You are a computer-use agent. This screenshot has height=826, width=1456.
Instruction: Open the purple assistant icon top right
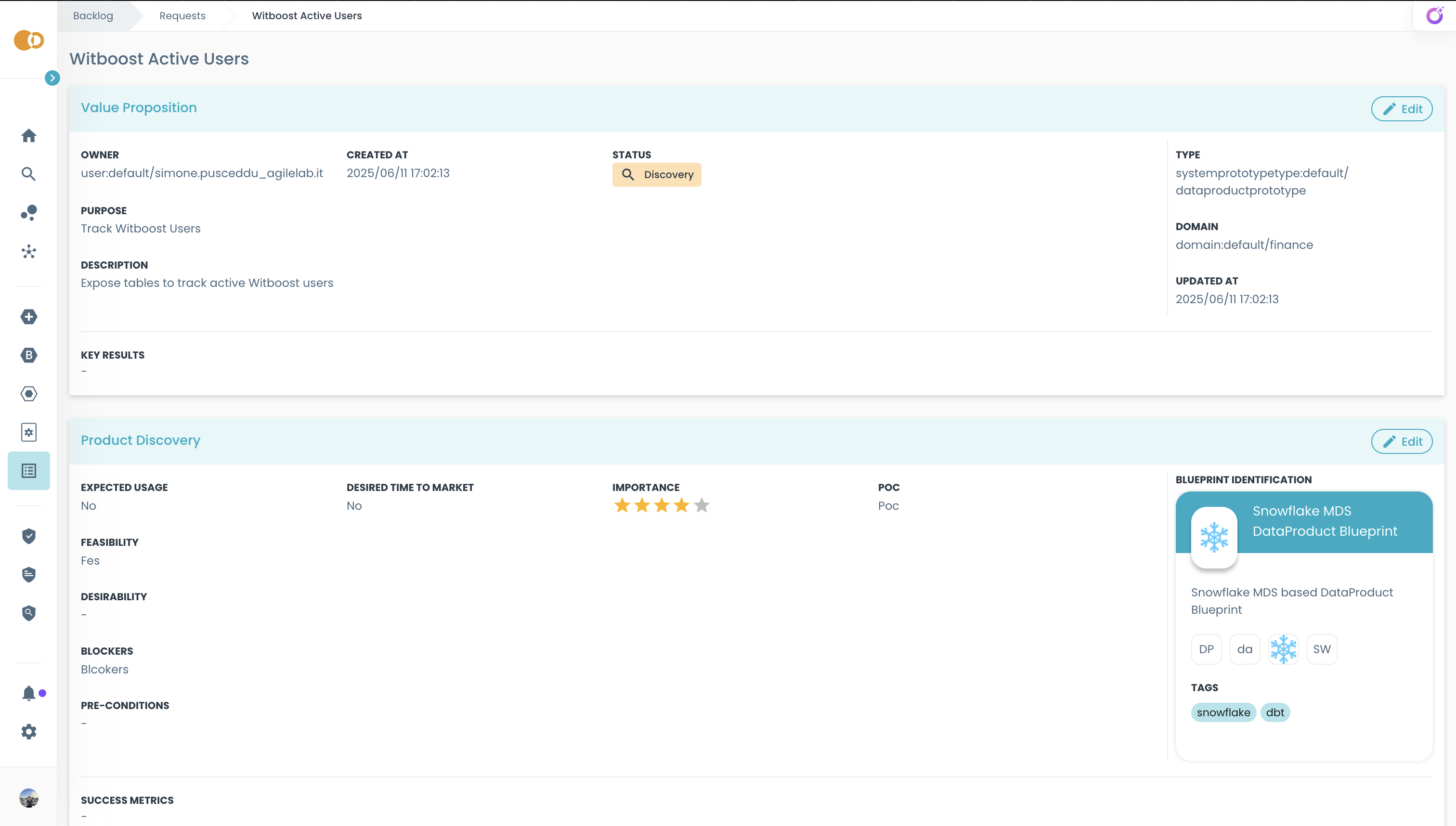point(1435,15)
